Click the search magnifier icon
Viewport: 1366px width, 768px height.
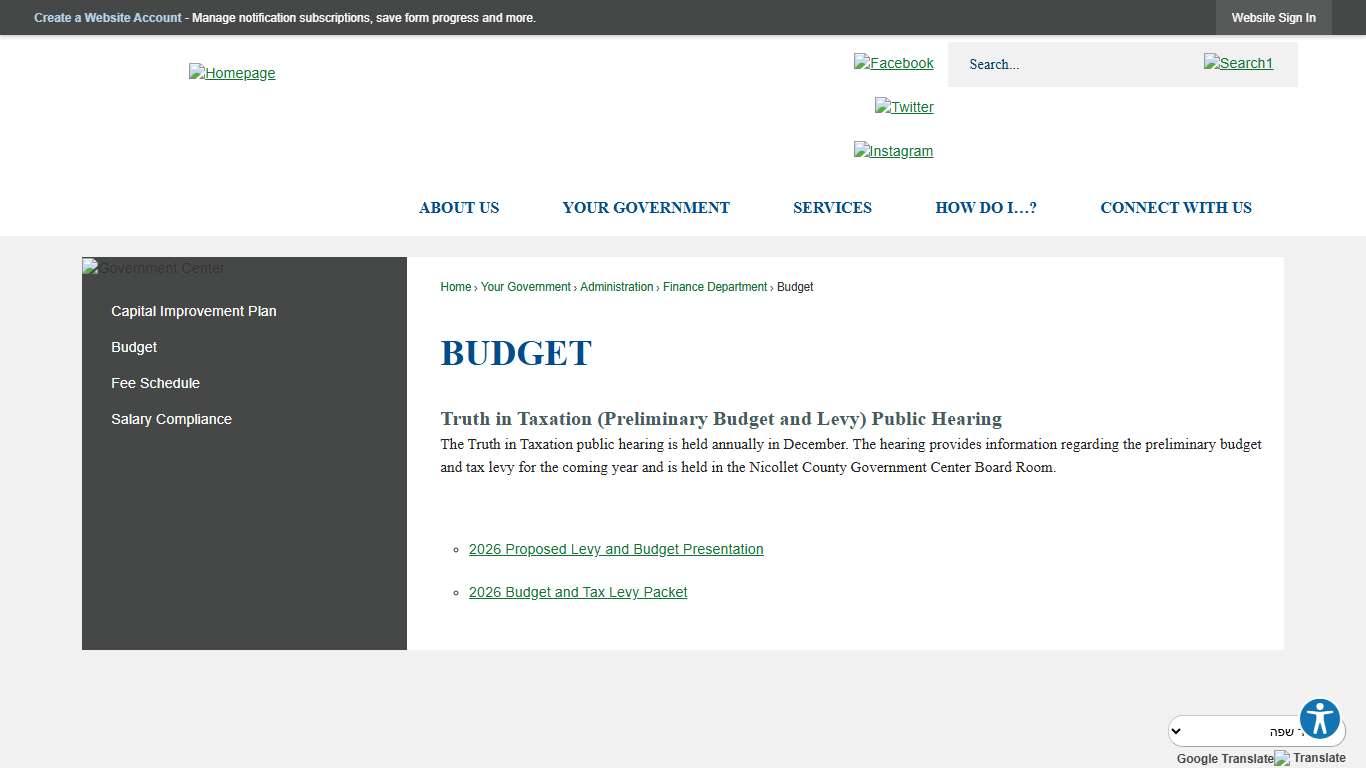pyautogui.click(x=1238, y=63)
